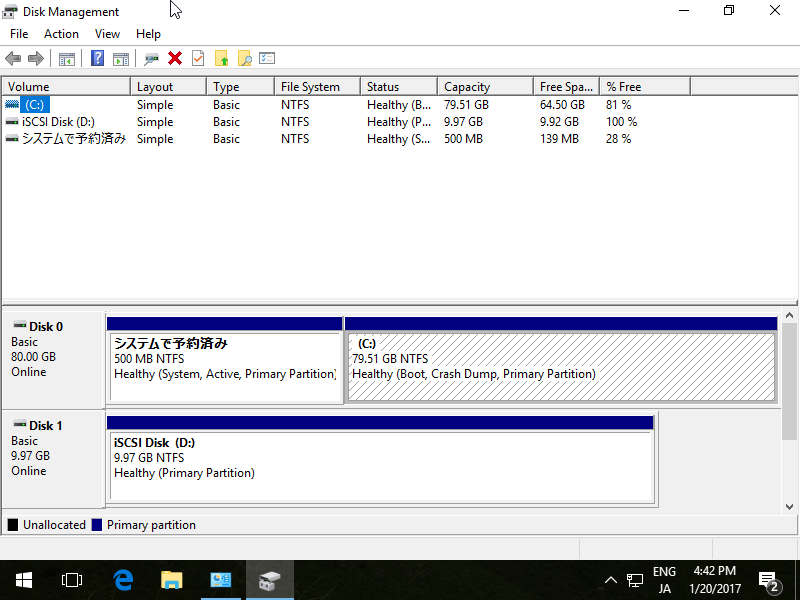Click the Disk 0 drive icon

20,324
